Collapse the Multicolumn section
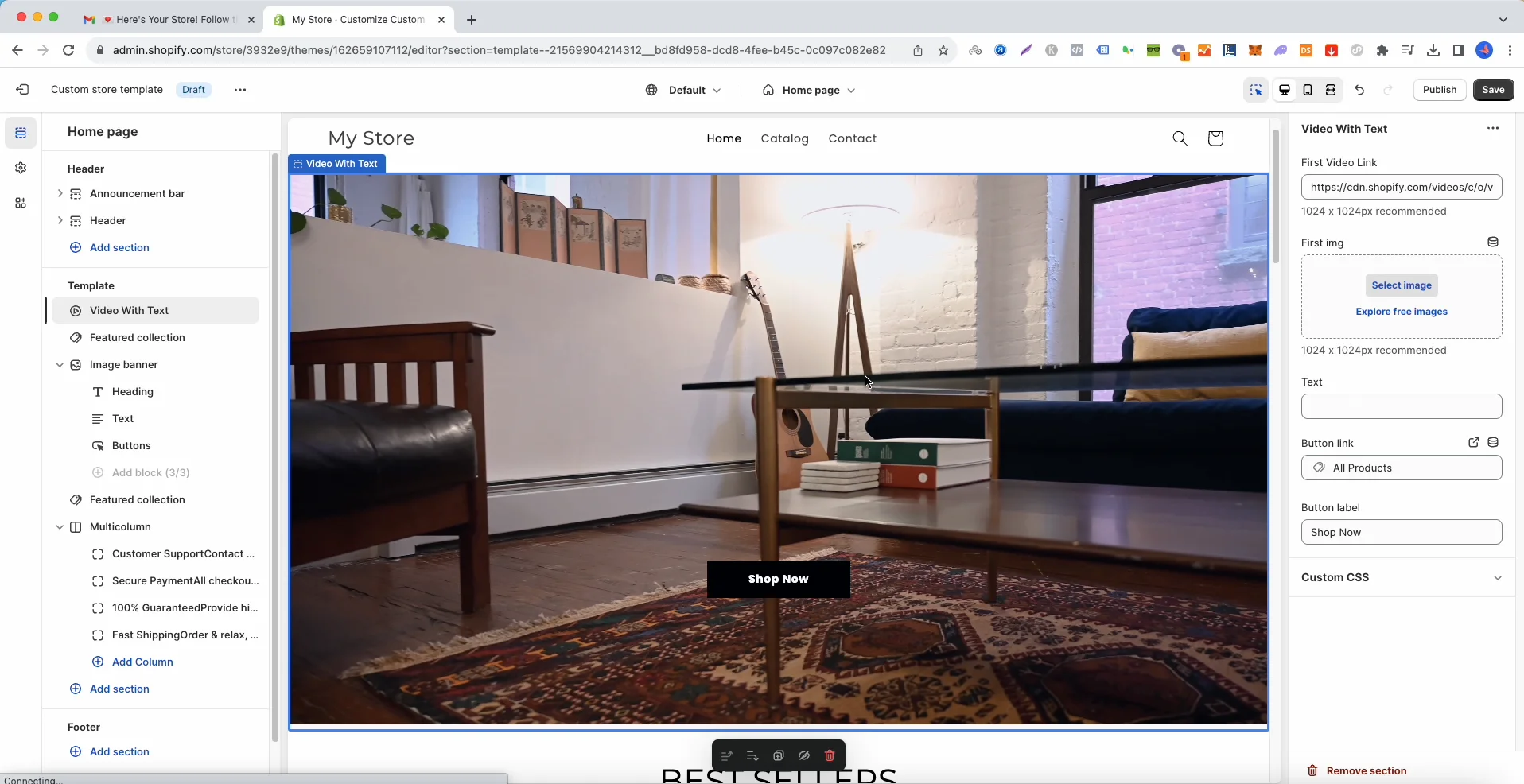Viewport: 1524px width, 784px height. pos(60,527)
